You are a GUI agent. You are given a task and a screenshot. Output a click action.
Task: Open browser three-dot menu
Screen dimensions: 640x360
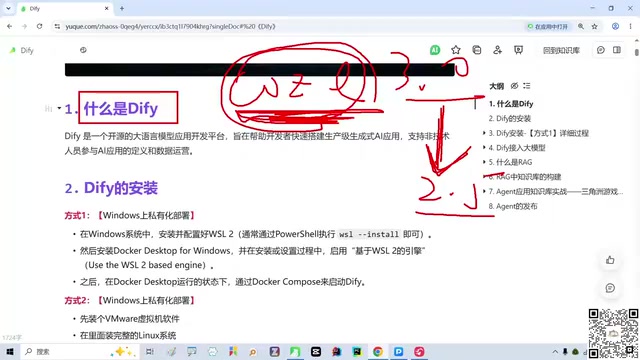click(630, 26)
